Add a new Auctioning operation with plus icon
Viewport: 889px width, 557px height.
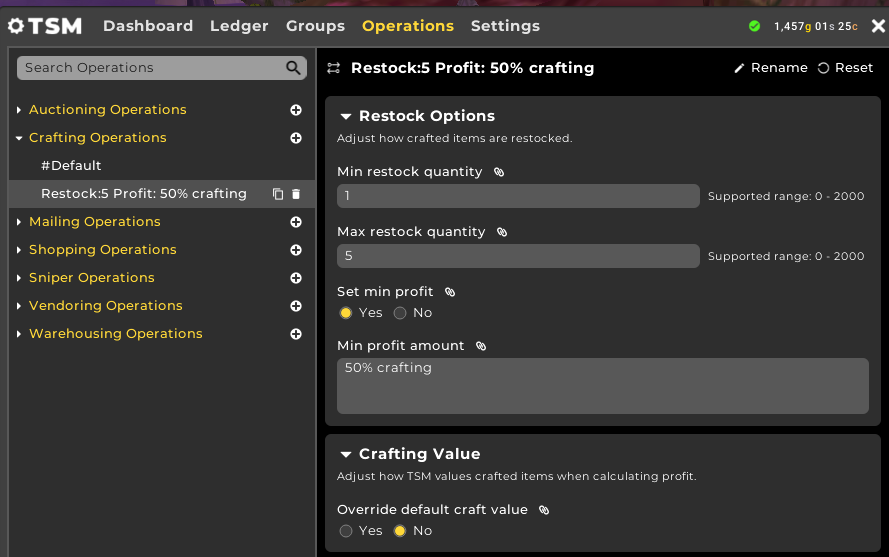pyautogui.click(x=296, y=110)
